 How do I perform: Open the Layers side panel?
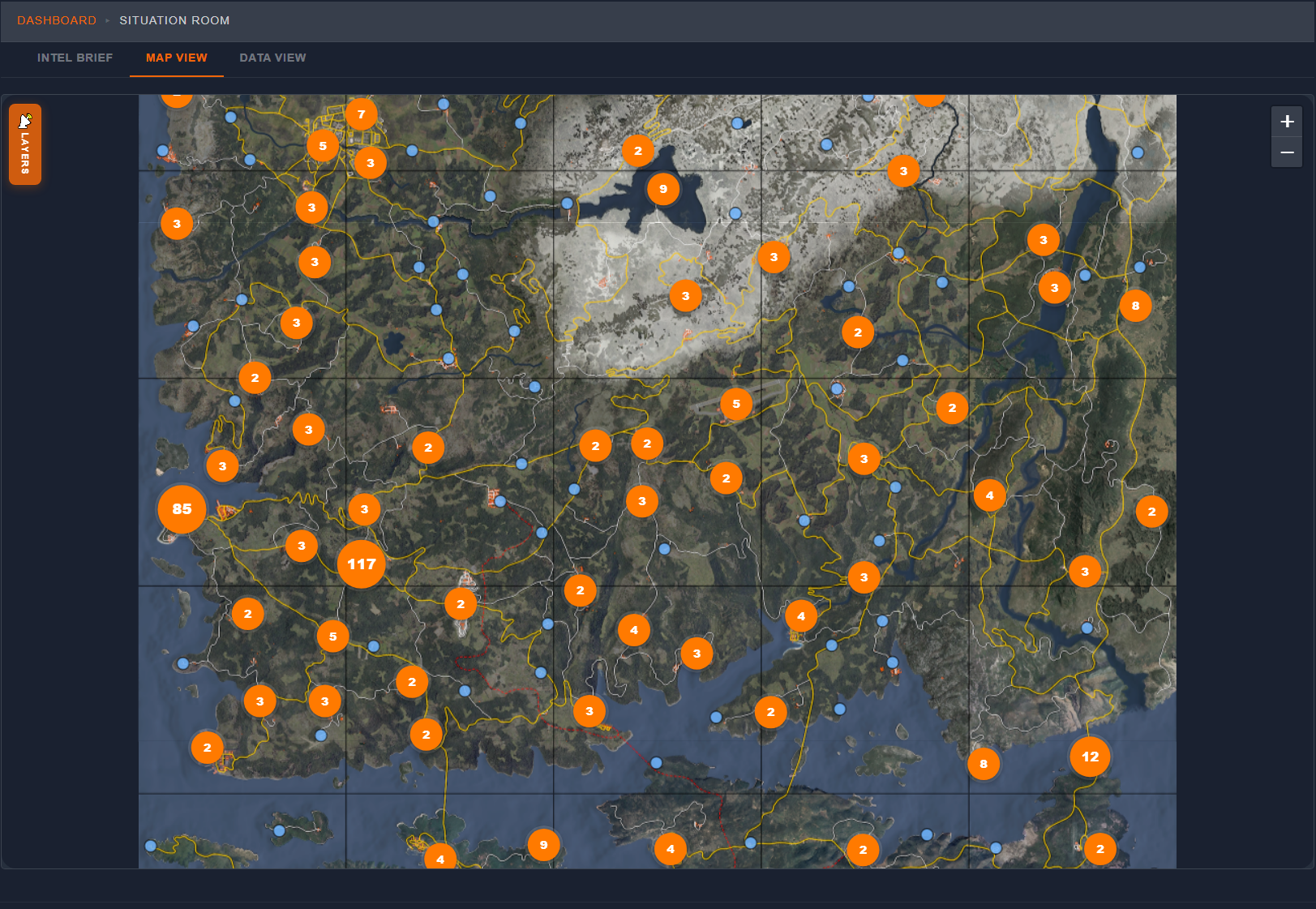[x=25, y=144]
